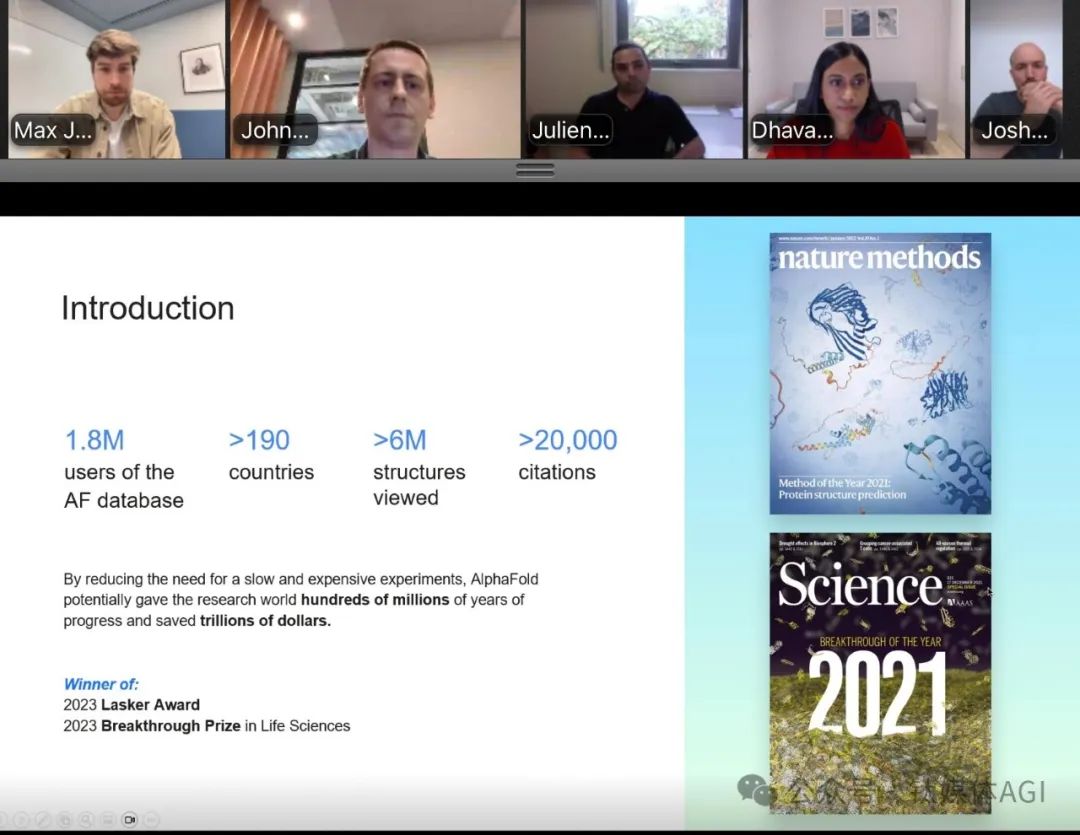Image resolution: width=1080 pixels, height=835 pixels.
Task: Click the Science 2021 magazine cover
Action: (x=880, y=672)
